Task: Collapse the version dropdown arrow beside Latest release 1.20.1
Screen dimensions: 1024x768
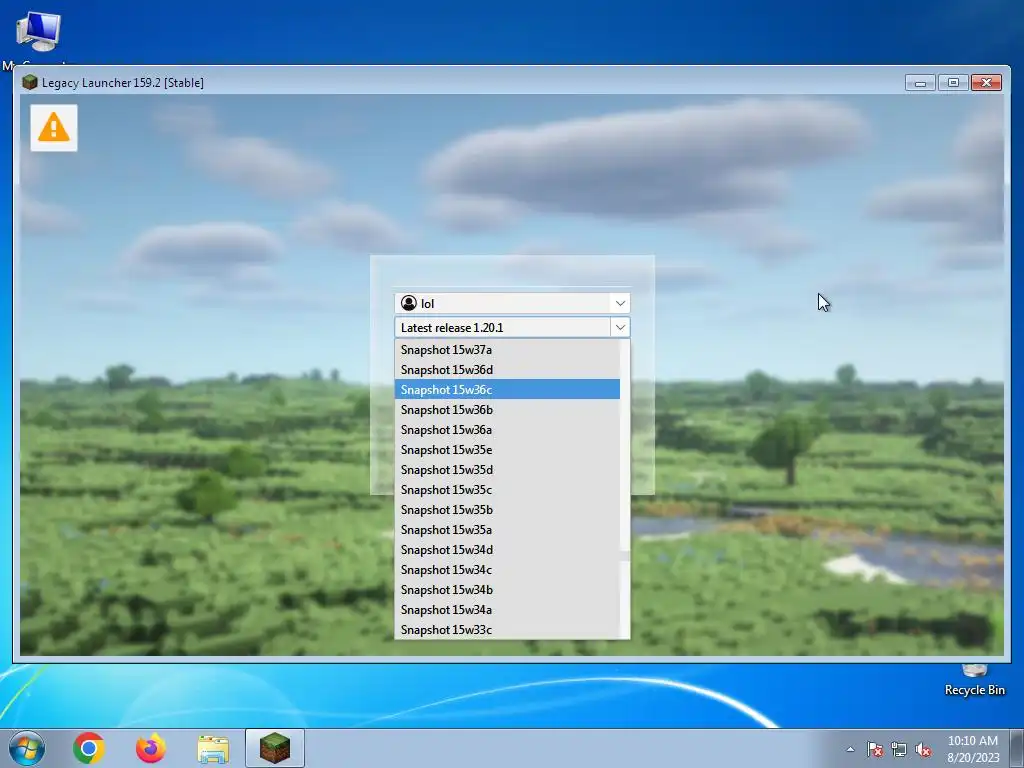Action: (620, 327)
